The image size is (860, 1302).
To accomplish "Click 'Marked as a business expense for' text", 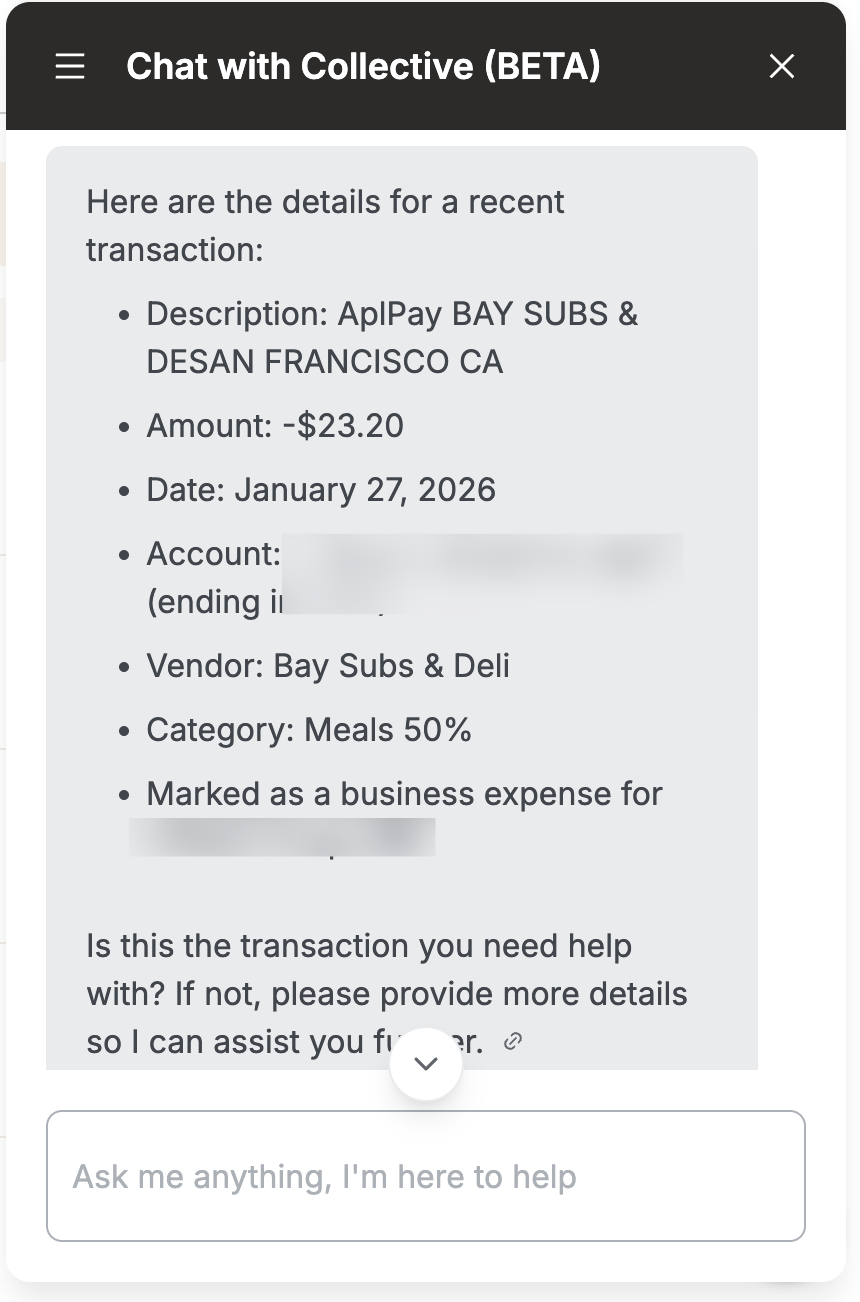I will (x=404, y=794).
